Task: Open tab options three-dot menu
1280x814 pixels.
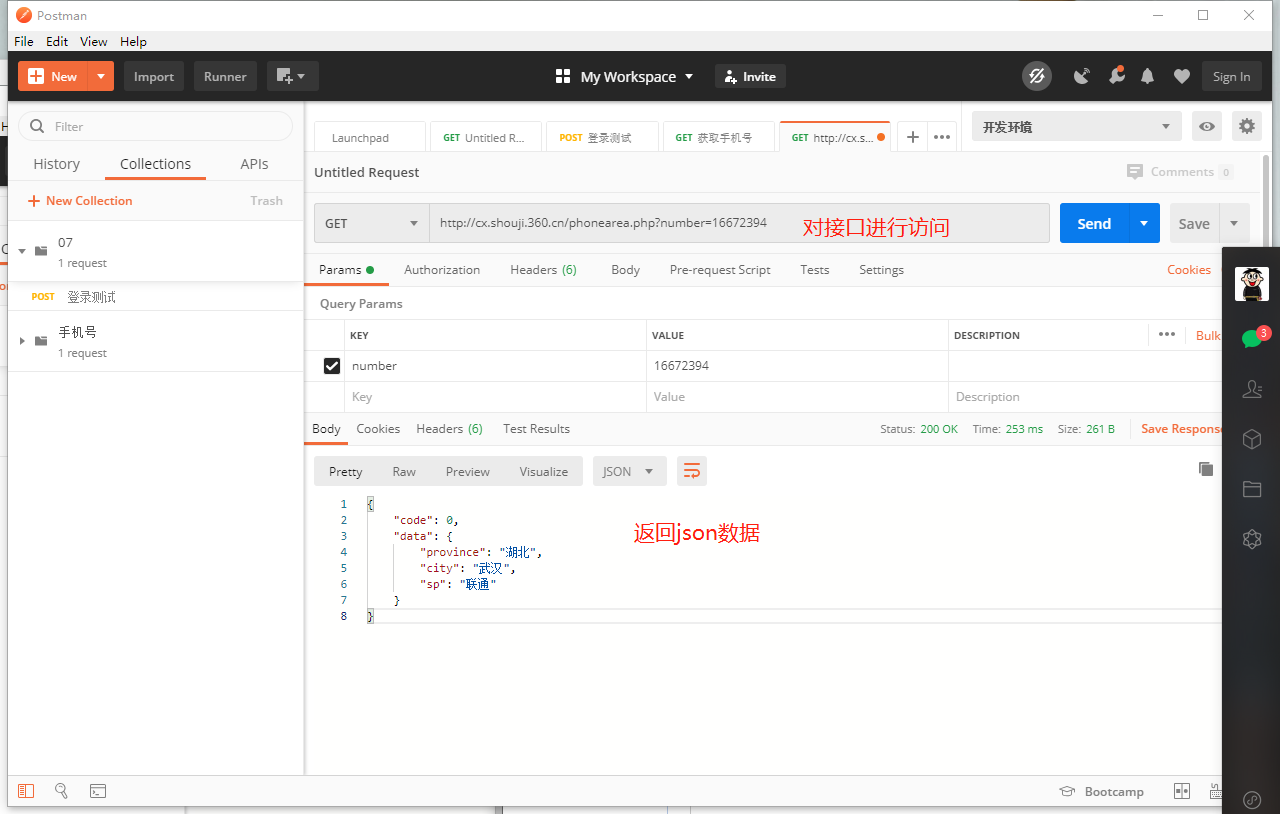Action: pos(942,137)
